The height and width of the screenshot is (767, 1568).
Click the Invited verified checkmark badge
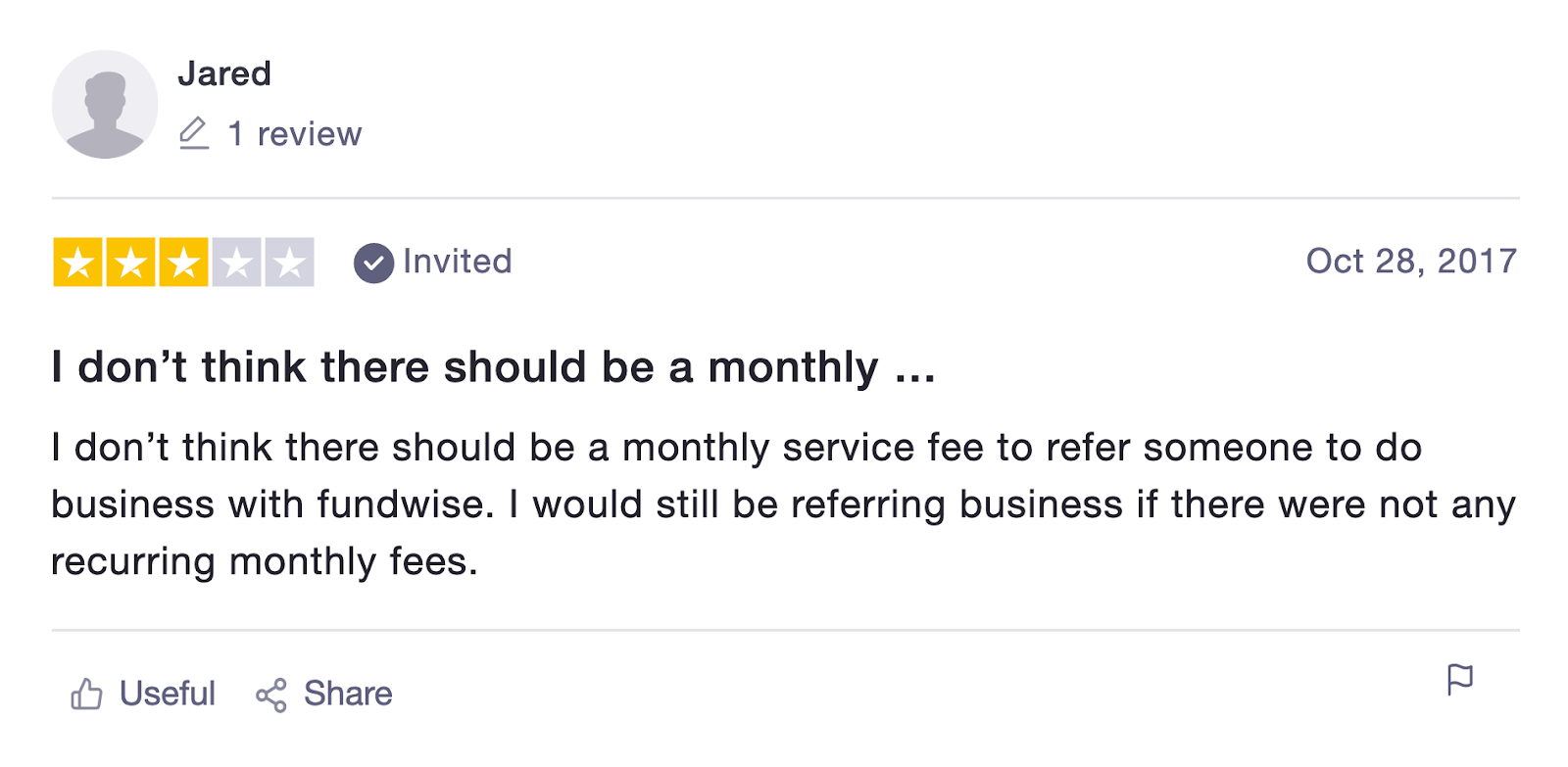tap(373, 263)
